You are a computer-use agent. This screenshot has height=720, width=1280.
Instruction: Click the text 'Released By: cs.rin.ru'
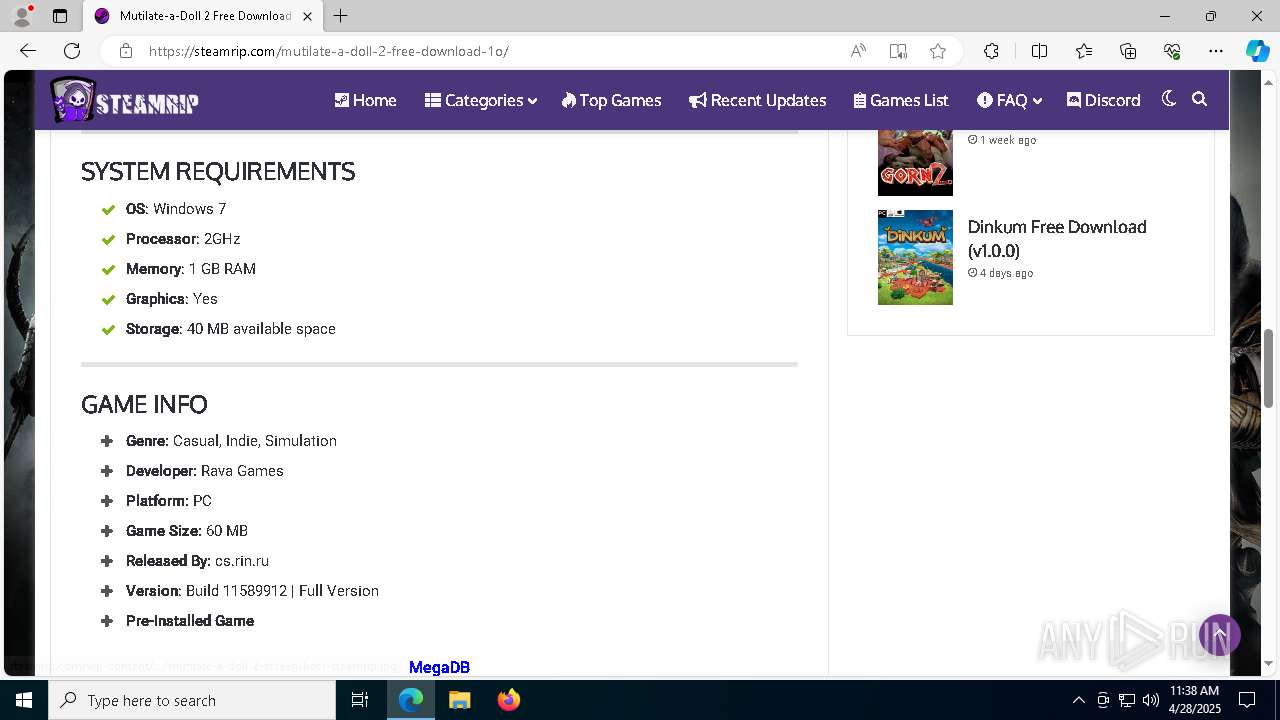(197, 561)
